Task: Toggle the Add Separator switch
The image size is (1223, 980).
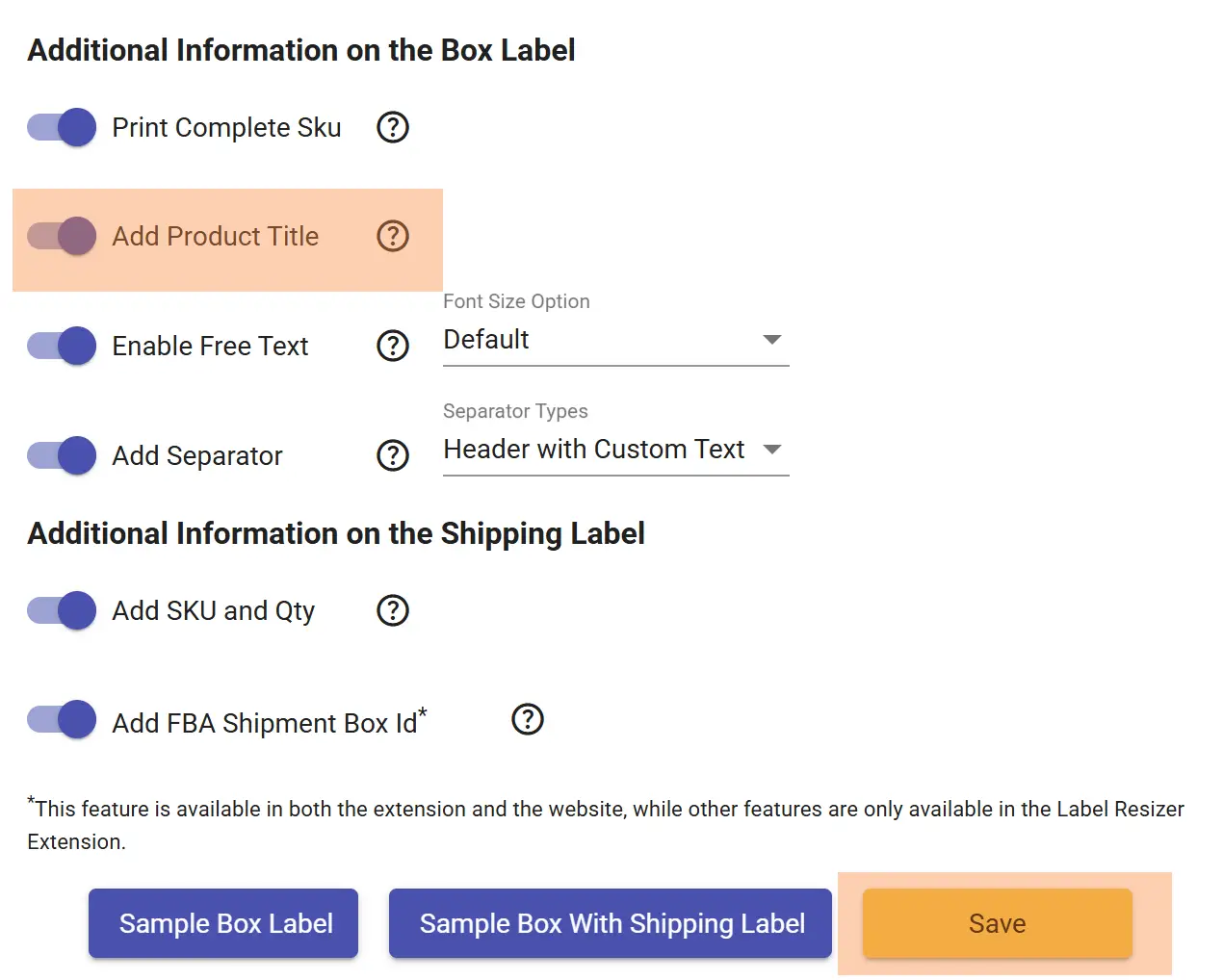Action: (x=62, y=455)
